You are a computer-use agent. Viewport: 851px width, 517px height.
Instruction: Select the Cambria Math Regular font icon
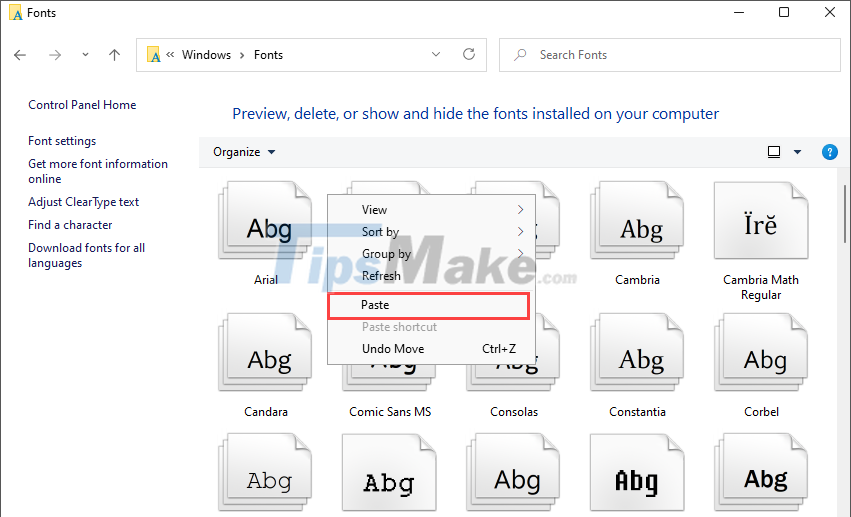point(761,220)
